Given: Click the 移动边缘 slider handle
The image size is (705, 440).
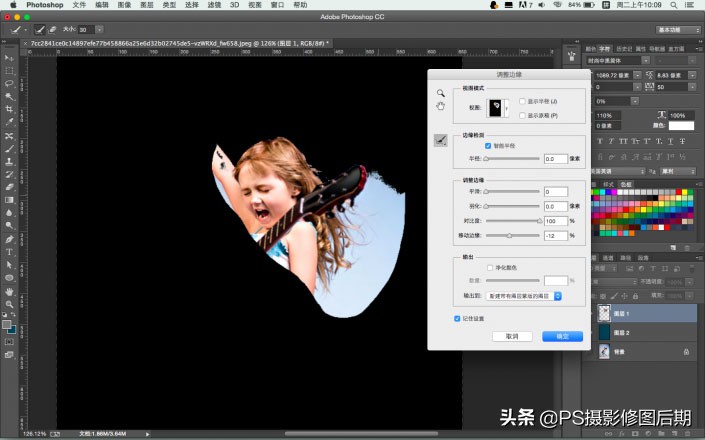Looking at the screenshot, I should [x=509, y=235].
